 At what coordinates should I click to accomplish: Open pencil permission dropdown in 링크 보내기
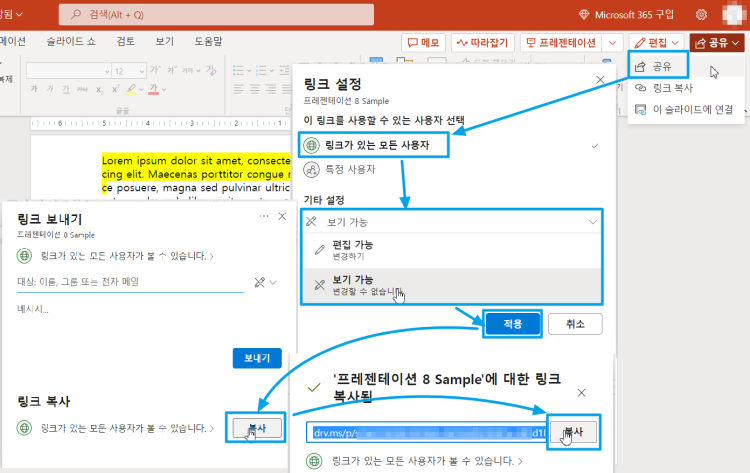click(x=265, y=282)
